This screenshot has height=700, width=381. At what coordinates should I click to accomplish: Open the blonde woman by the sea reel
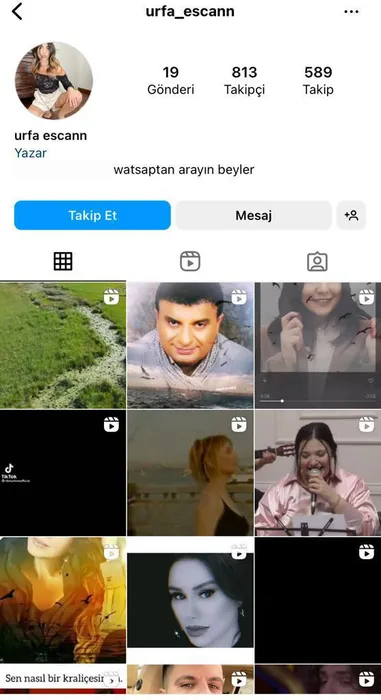point(190,473)
